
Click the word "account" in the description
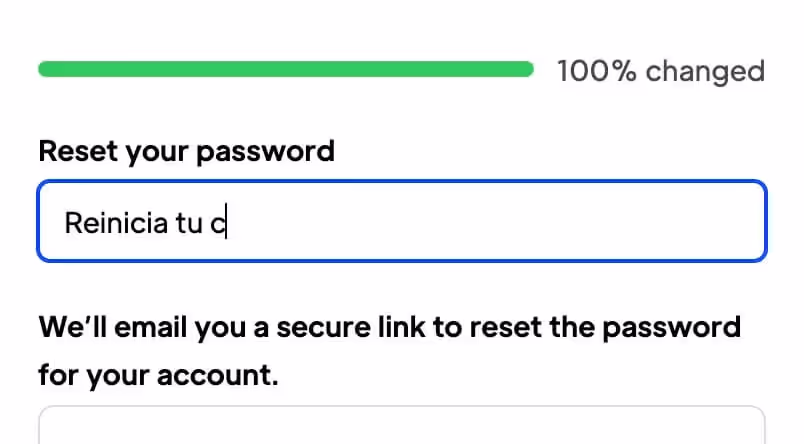coord(220,376)
